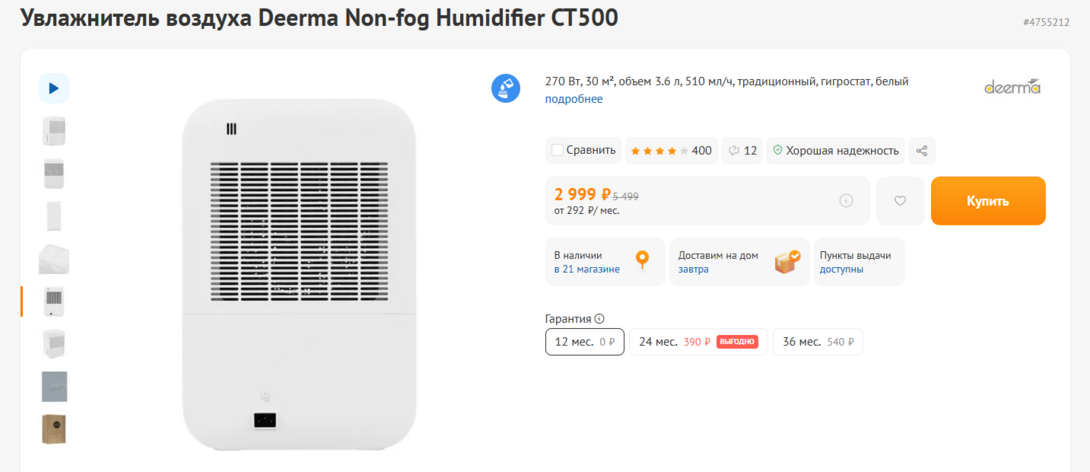Open pickup points доступны link
Viewport: 1090px width, 472px height.
(x=841, y=269)
